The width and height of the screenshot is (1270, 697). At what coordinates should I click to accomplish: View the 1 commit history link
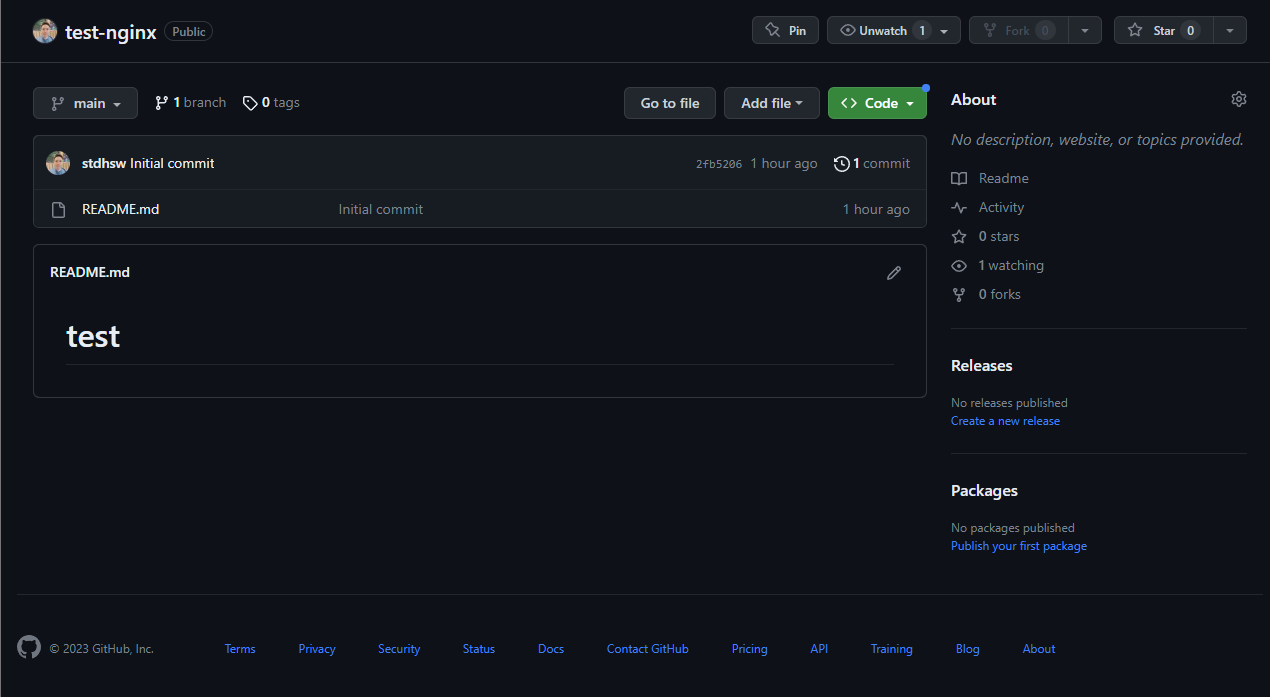tap(872, 163)
